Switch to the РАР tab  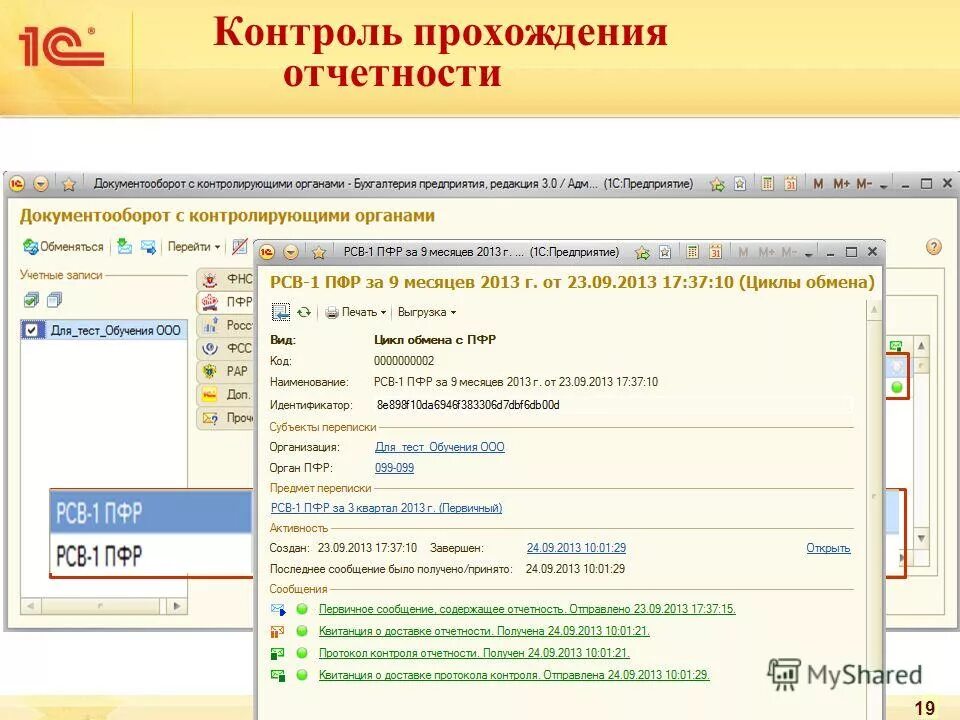[225, 371]
